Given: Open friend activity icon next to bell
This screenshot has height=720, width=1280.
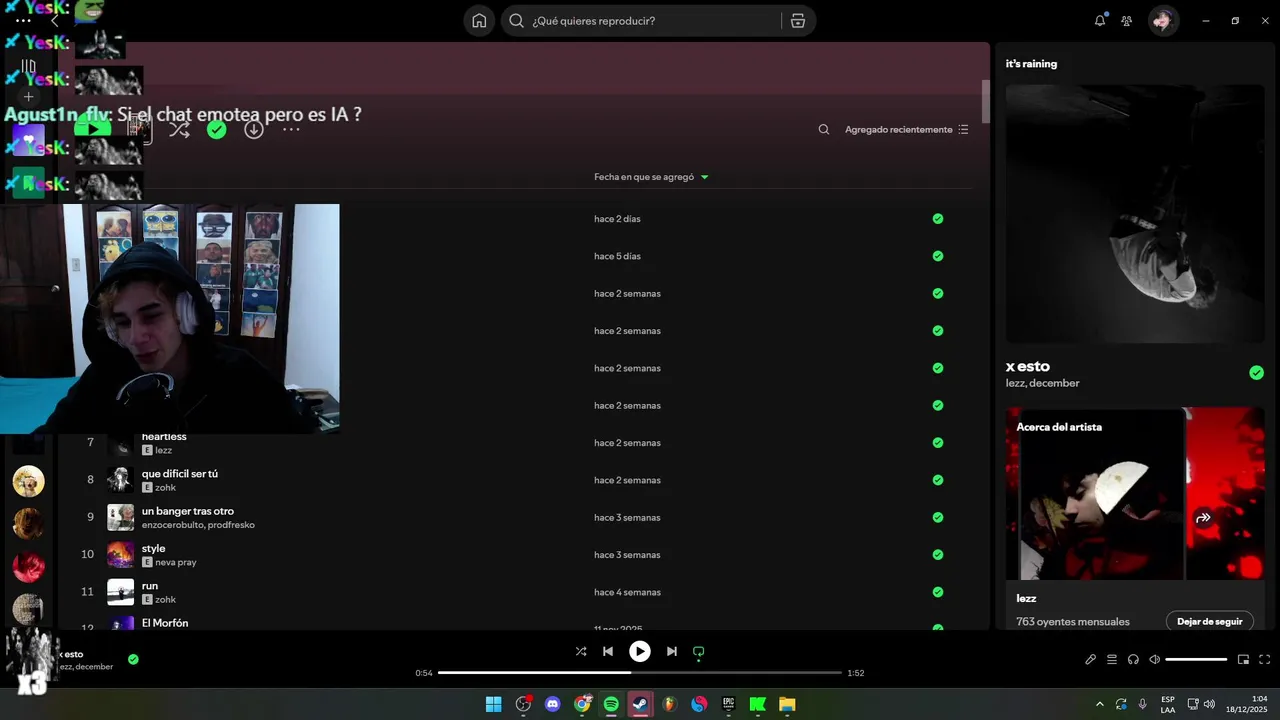Looking at the screenshot, I should (x=1127, y=20).
